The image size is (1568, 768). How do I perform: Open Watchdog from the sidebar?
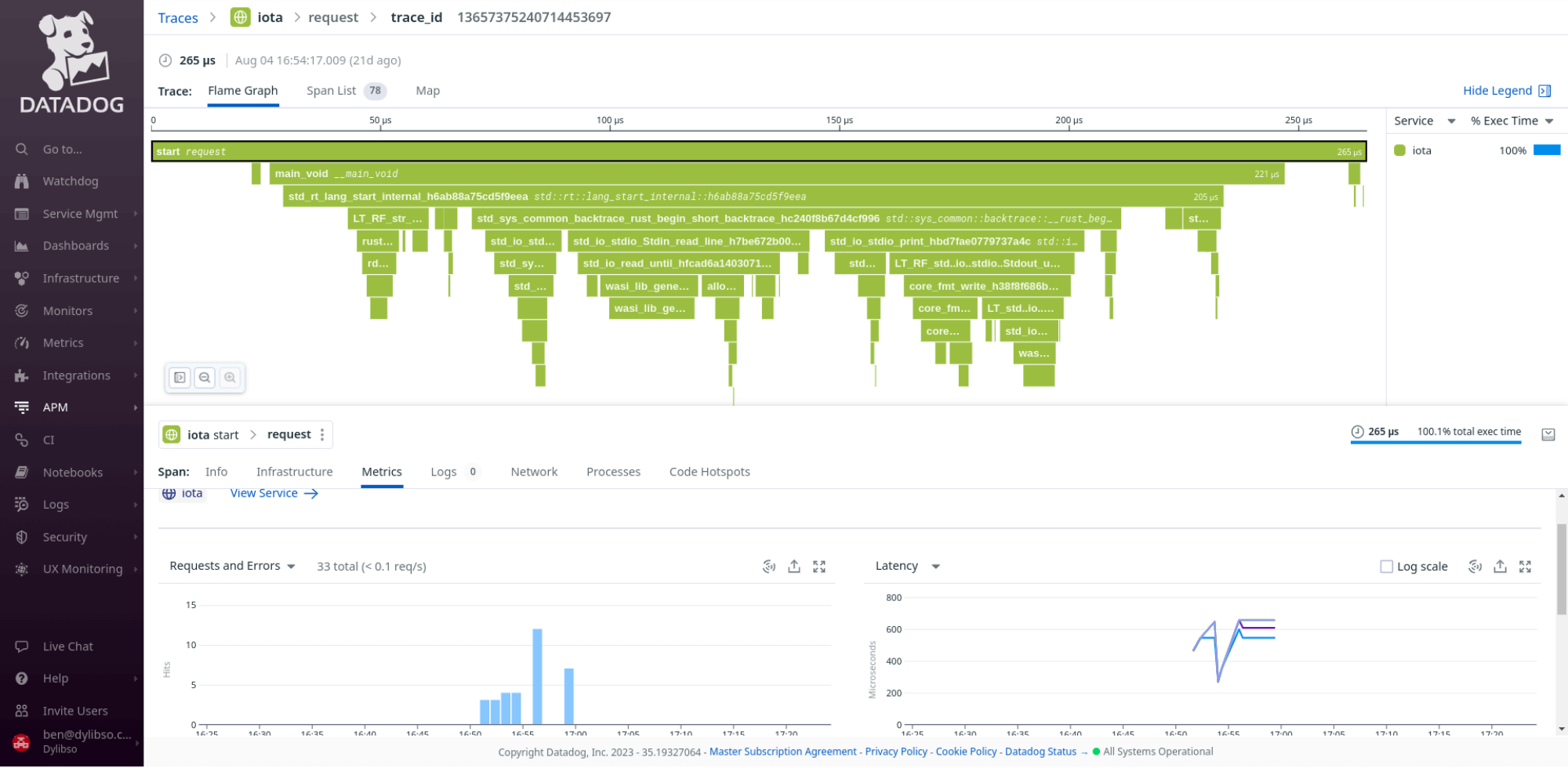click(70, 181)
